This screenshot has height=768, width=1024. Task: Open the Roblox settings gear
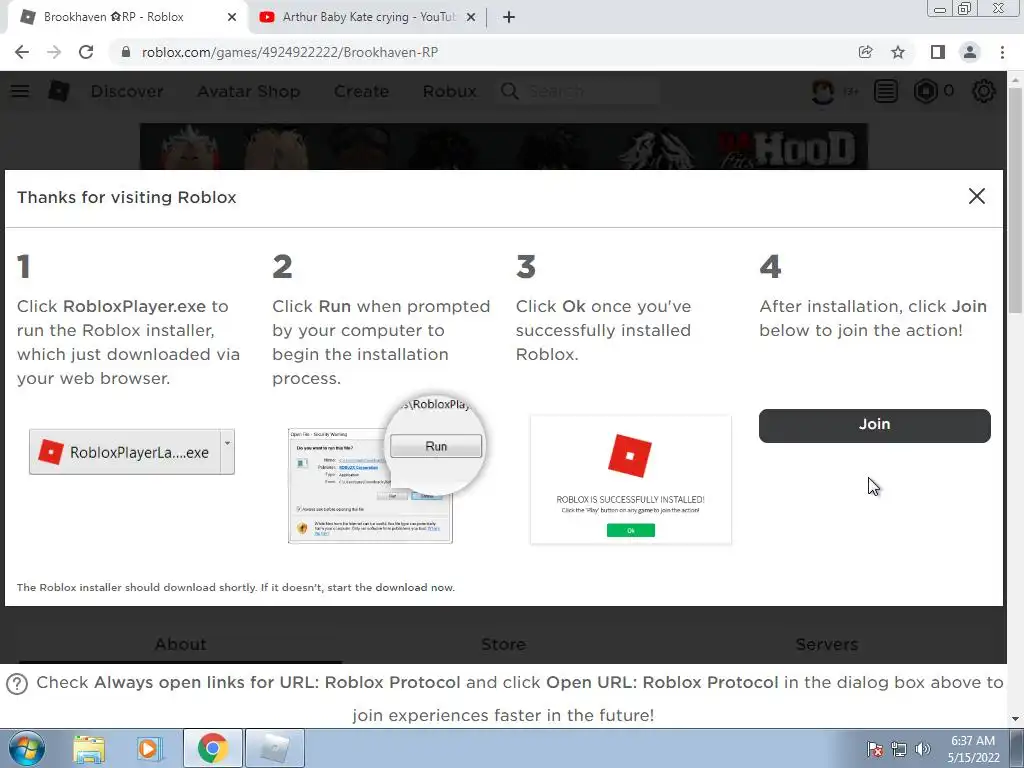pos(984,91)
